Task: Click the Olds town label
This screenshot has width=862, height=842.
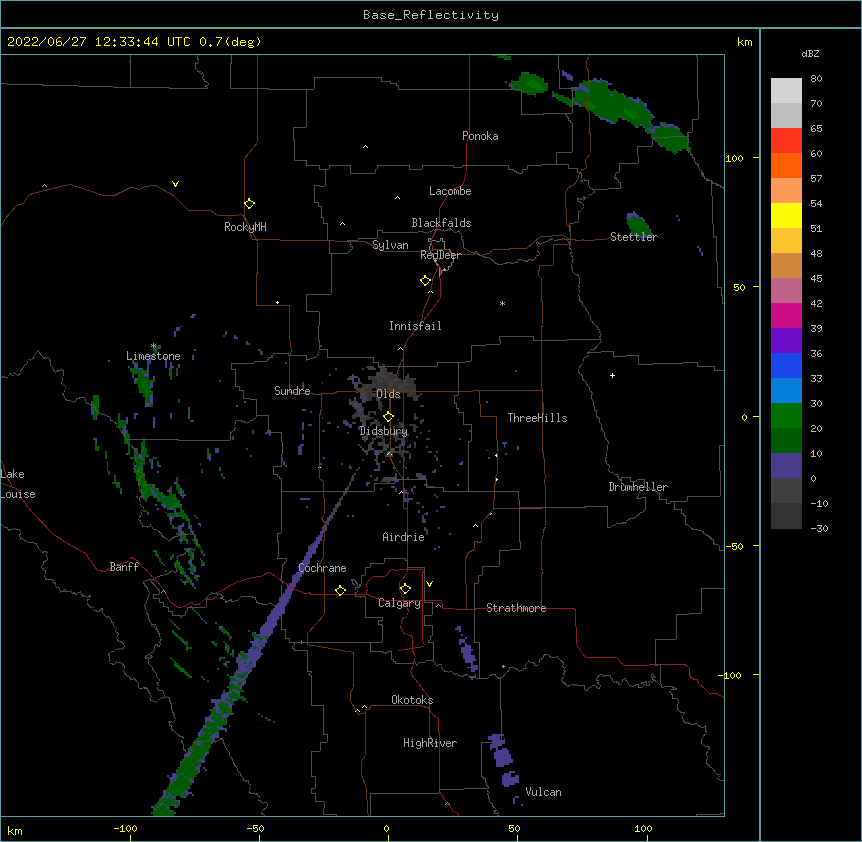Action: [388, 394]
